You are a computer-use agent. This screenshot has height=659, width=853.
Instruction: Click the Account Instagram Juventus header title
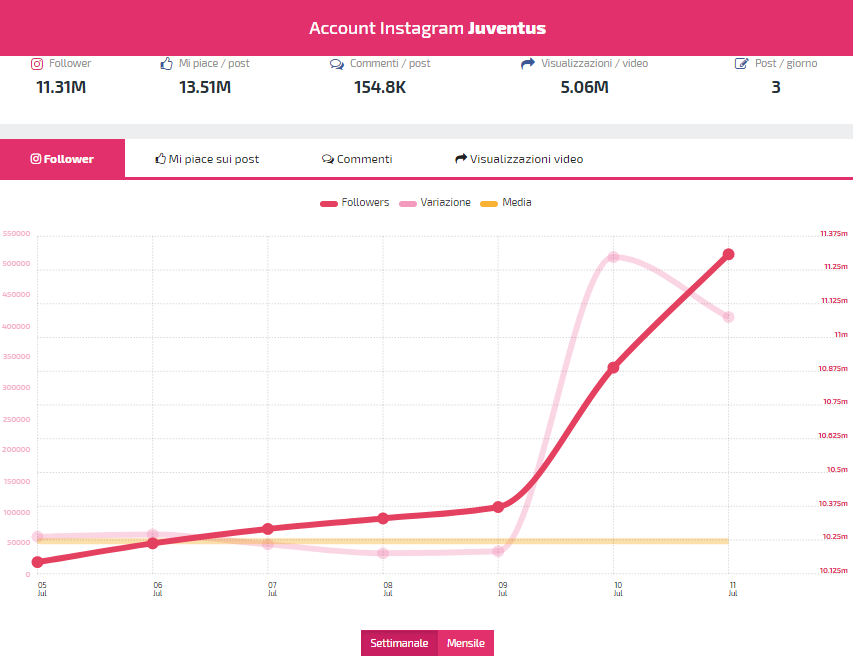(x=427, y=28)
